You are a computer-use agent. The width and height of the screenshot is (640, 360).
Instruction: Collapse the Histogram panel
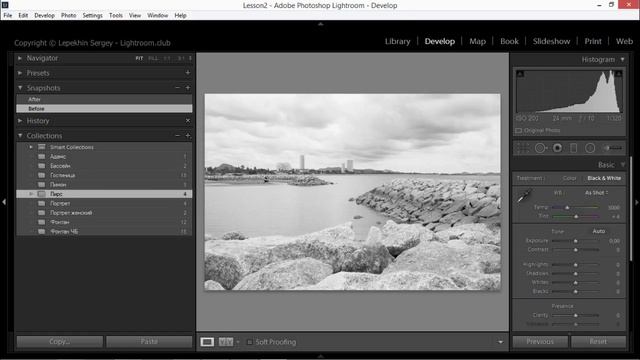(x=622, y=60)
